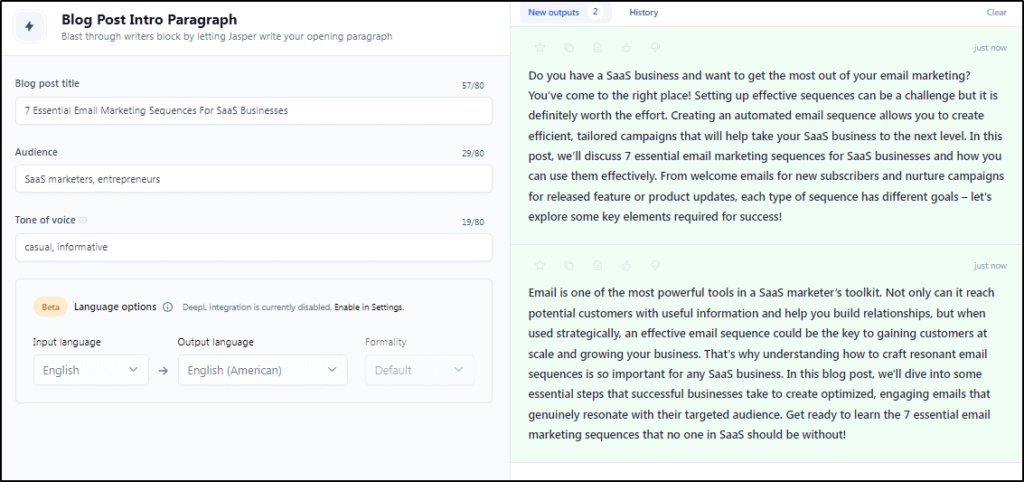
Task: Open the Output language dropdown
Action: 263,370
